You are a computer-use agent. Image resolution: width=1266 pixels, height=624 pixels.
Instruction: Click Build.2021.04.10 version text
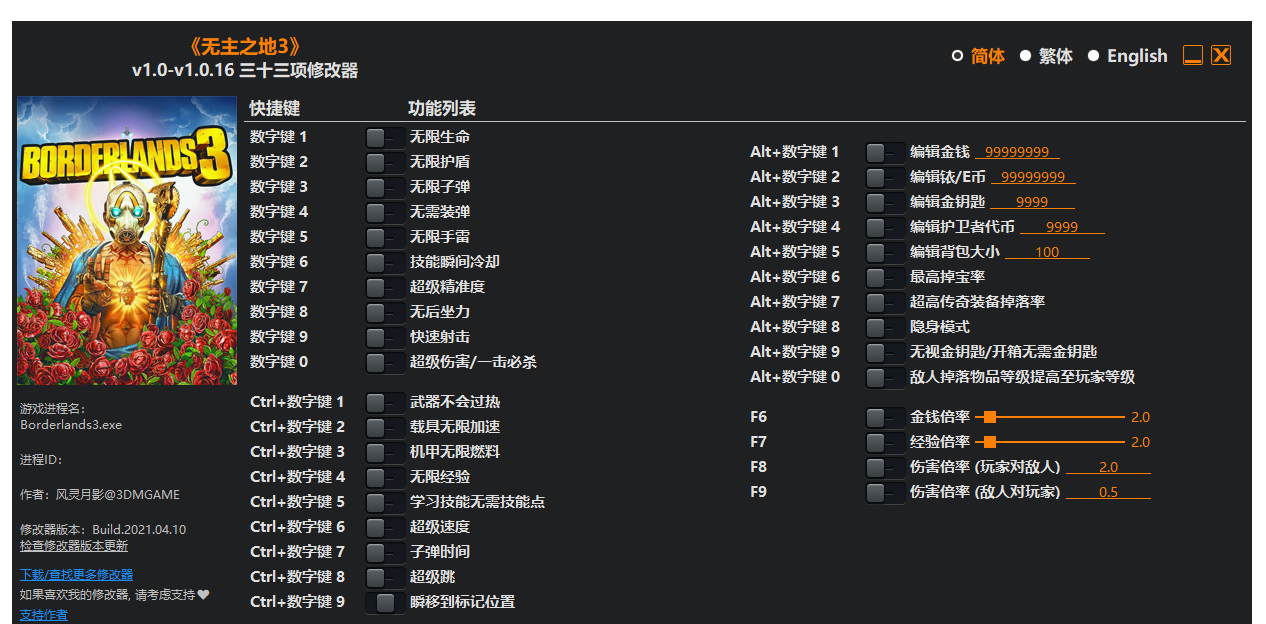[139, 529]
